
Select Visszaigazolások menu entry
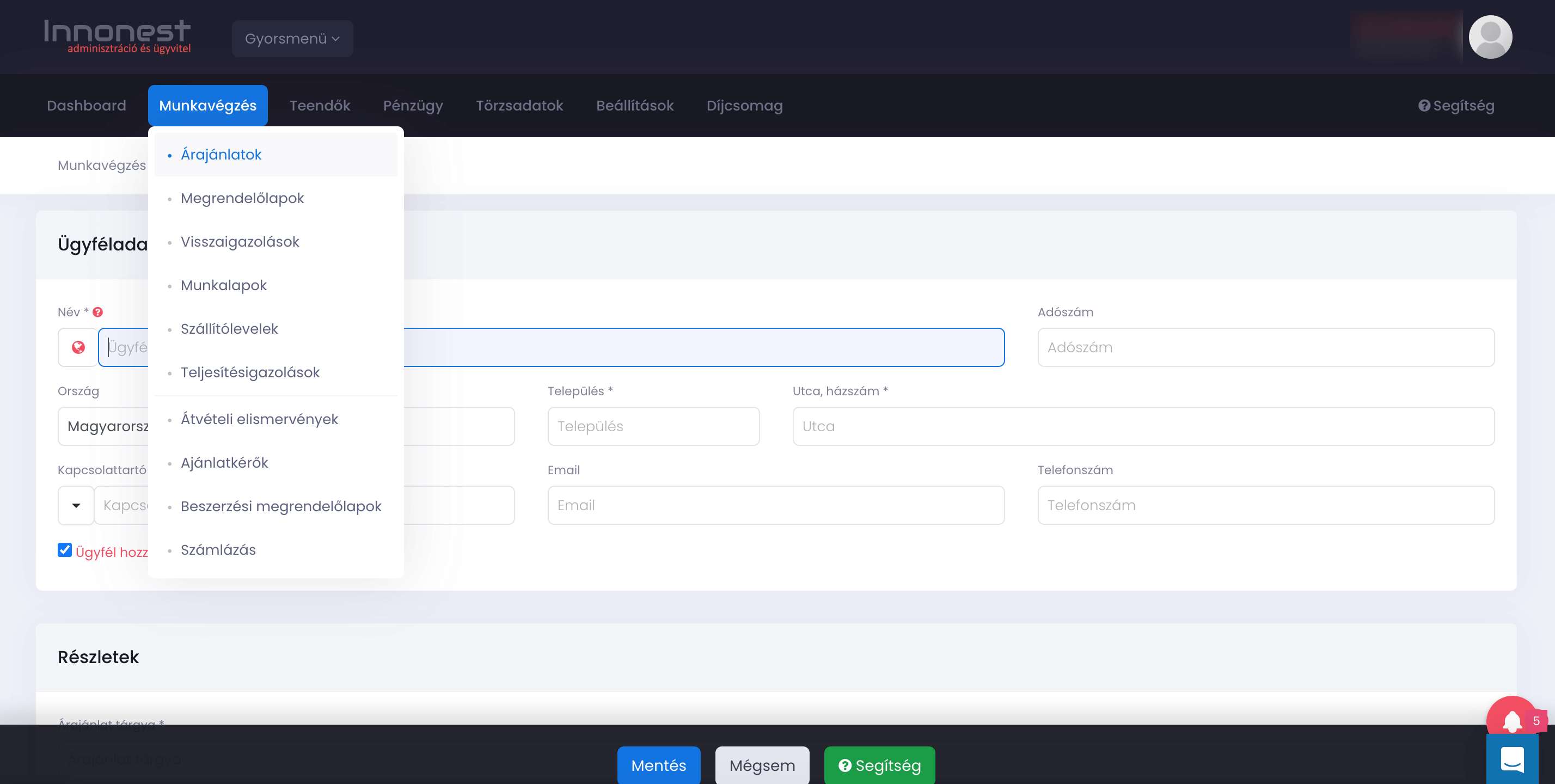click(x=276, y=241)
